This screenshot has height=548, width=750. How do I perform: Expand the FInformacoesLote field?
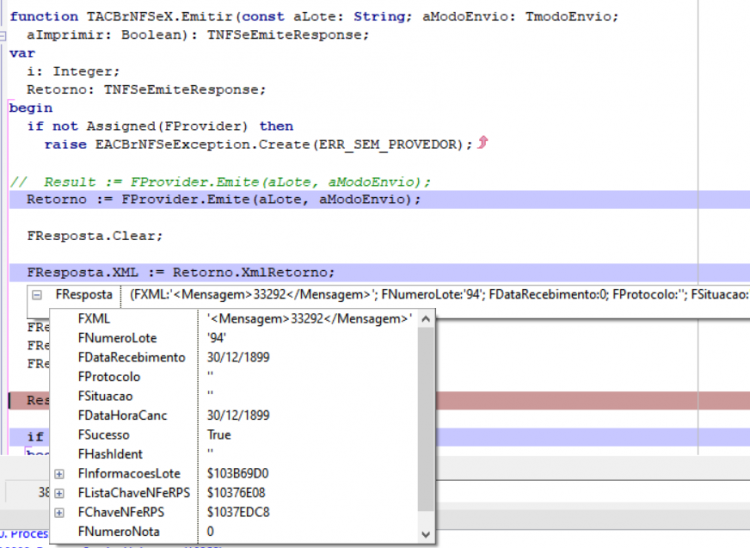59,474
